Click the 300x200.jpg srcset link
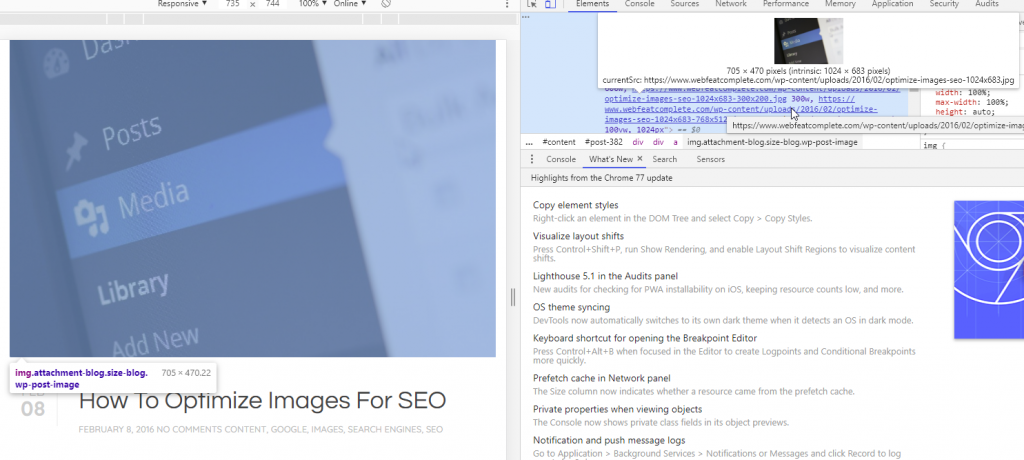The image size is (1024, 460). (696, 99)
